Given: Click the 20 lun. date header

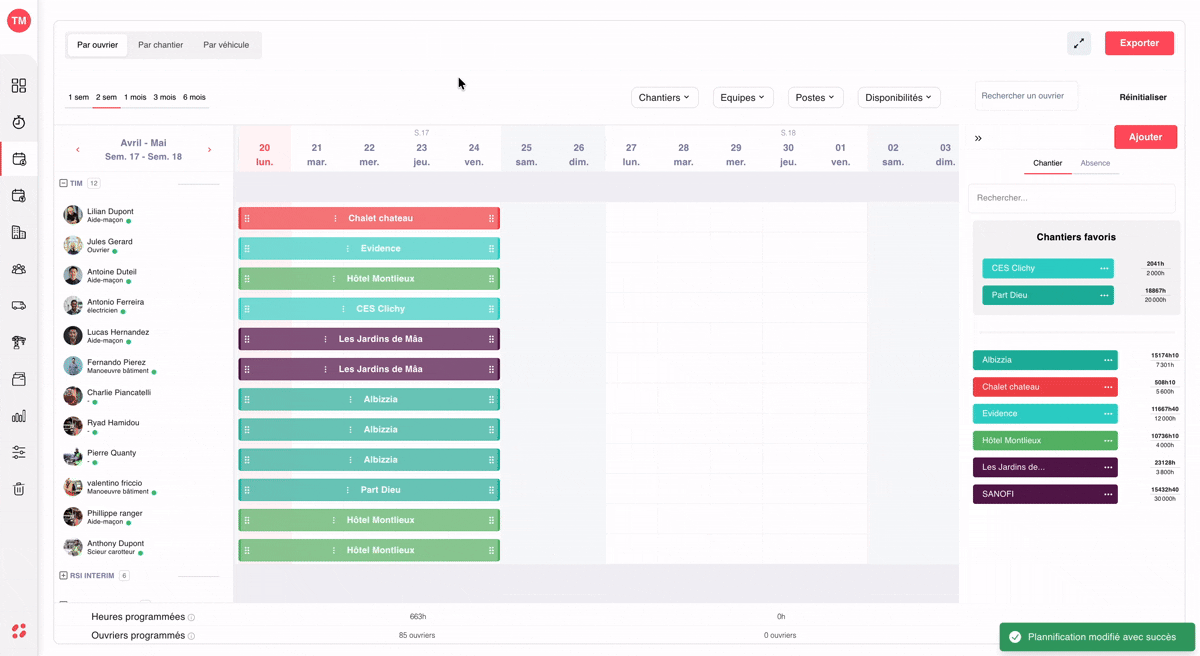Looking at the screenshot, I should tap(264, 154).
